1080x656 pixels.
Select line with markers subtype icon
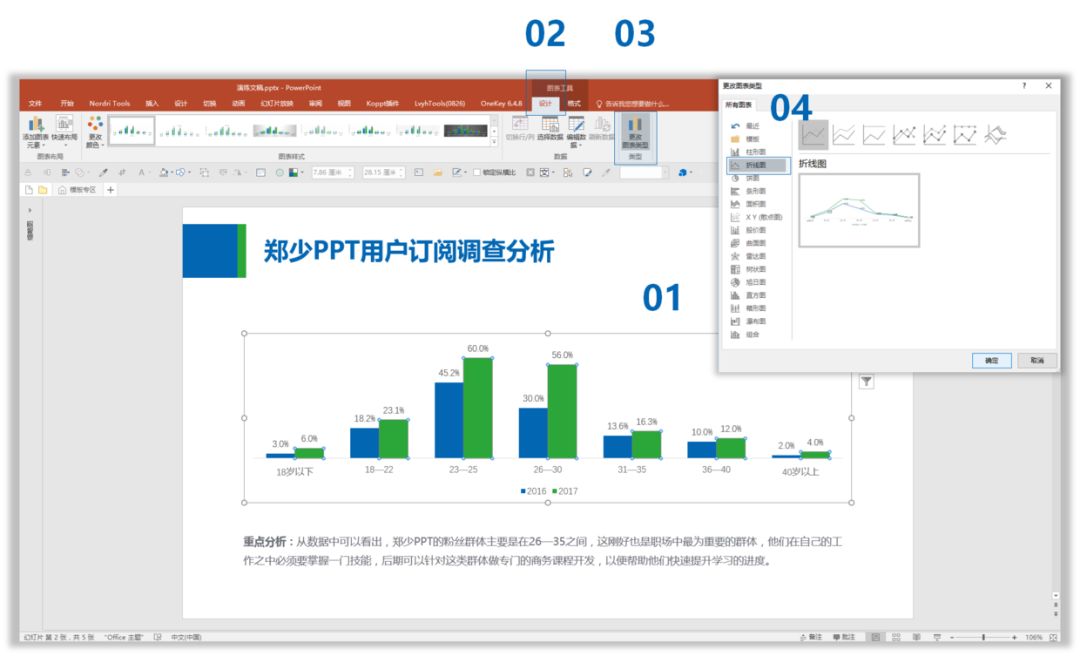pos(904,134)
